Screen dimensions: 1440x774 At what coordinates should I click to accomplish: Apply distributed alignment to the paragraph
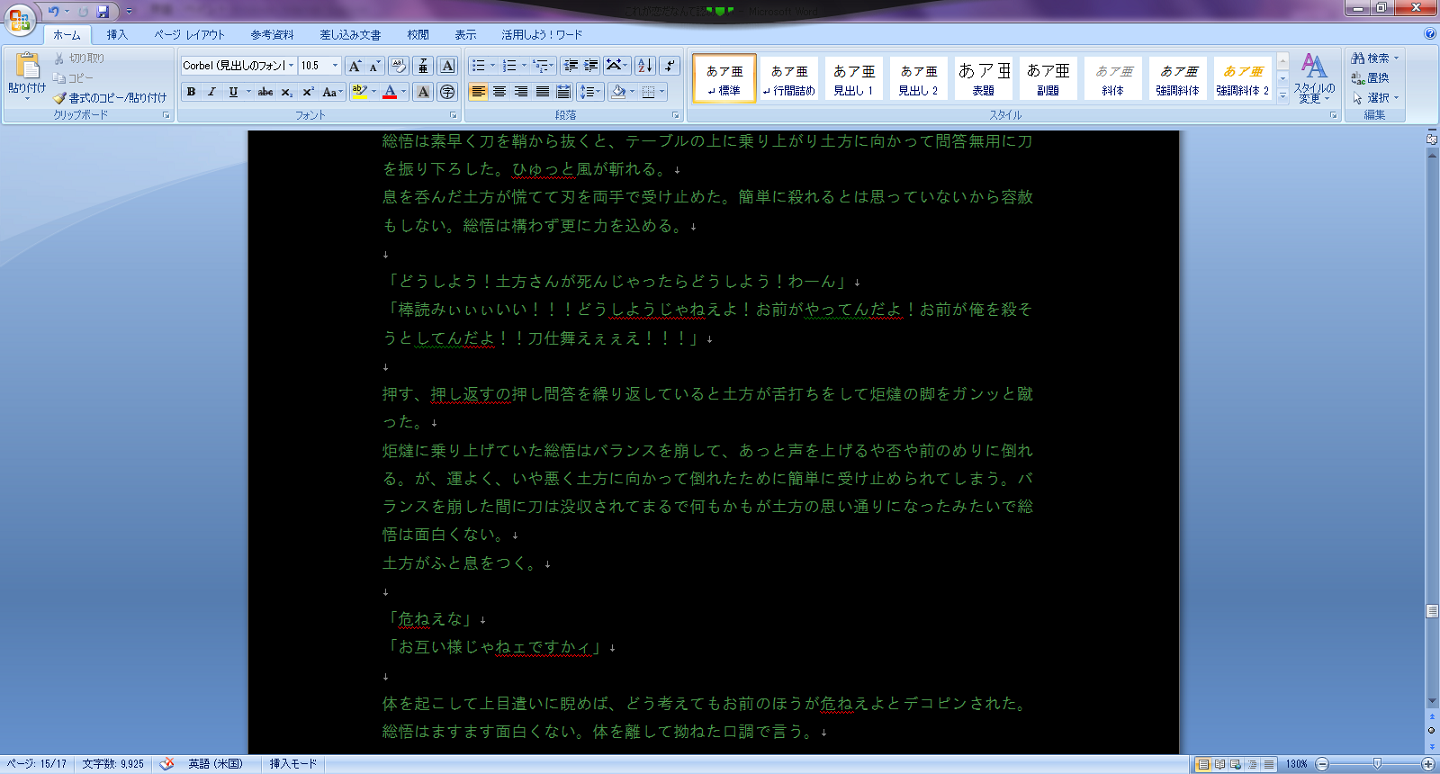pyautogui.click(x=563, y=92)
